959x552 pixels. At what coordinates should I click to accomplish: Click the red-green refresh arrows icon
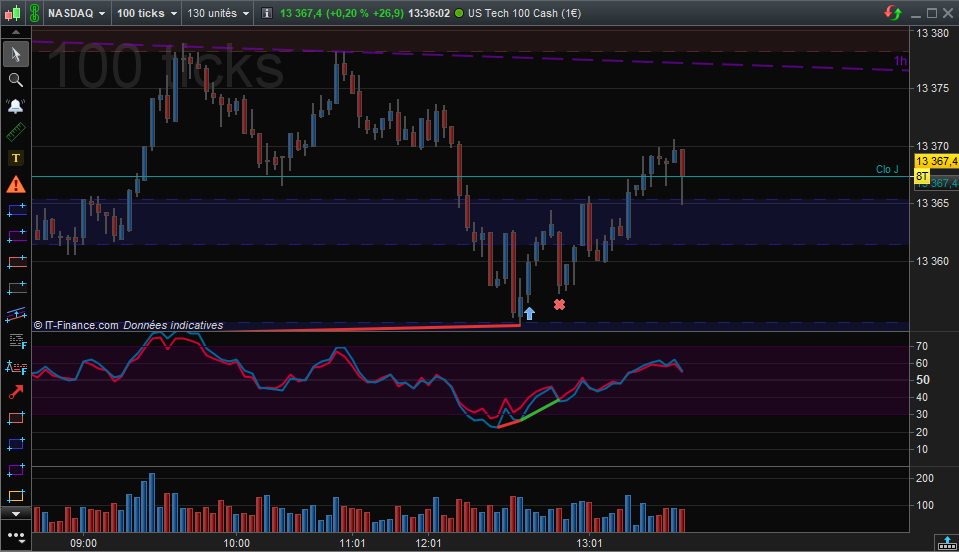[x=892, y=13]
